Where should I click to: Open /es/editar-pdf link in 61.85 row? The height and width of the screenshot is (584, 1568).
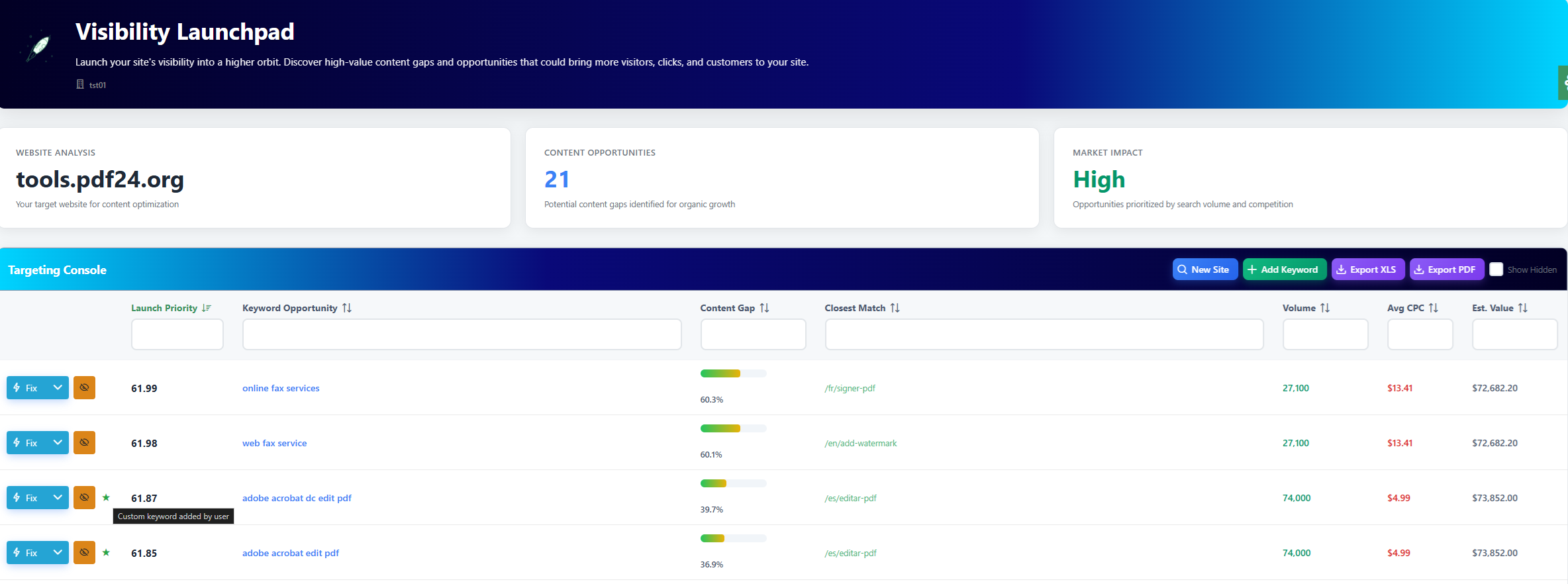(850, 553)
